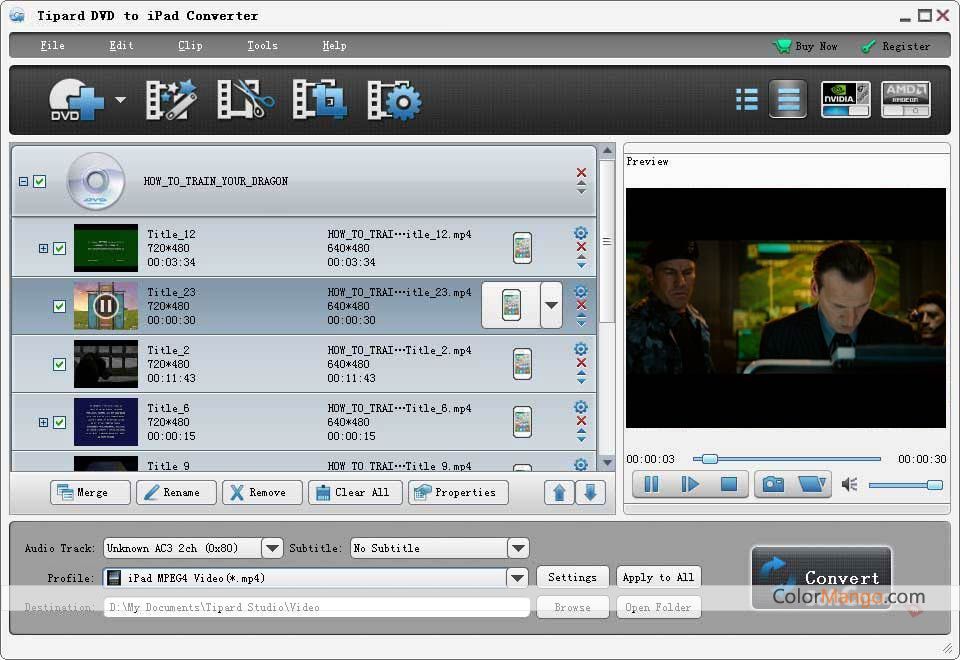
Task: Open Preferences gear film icon
Action: tap(394, 100)
